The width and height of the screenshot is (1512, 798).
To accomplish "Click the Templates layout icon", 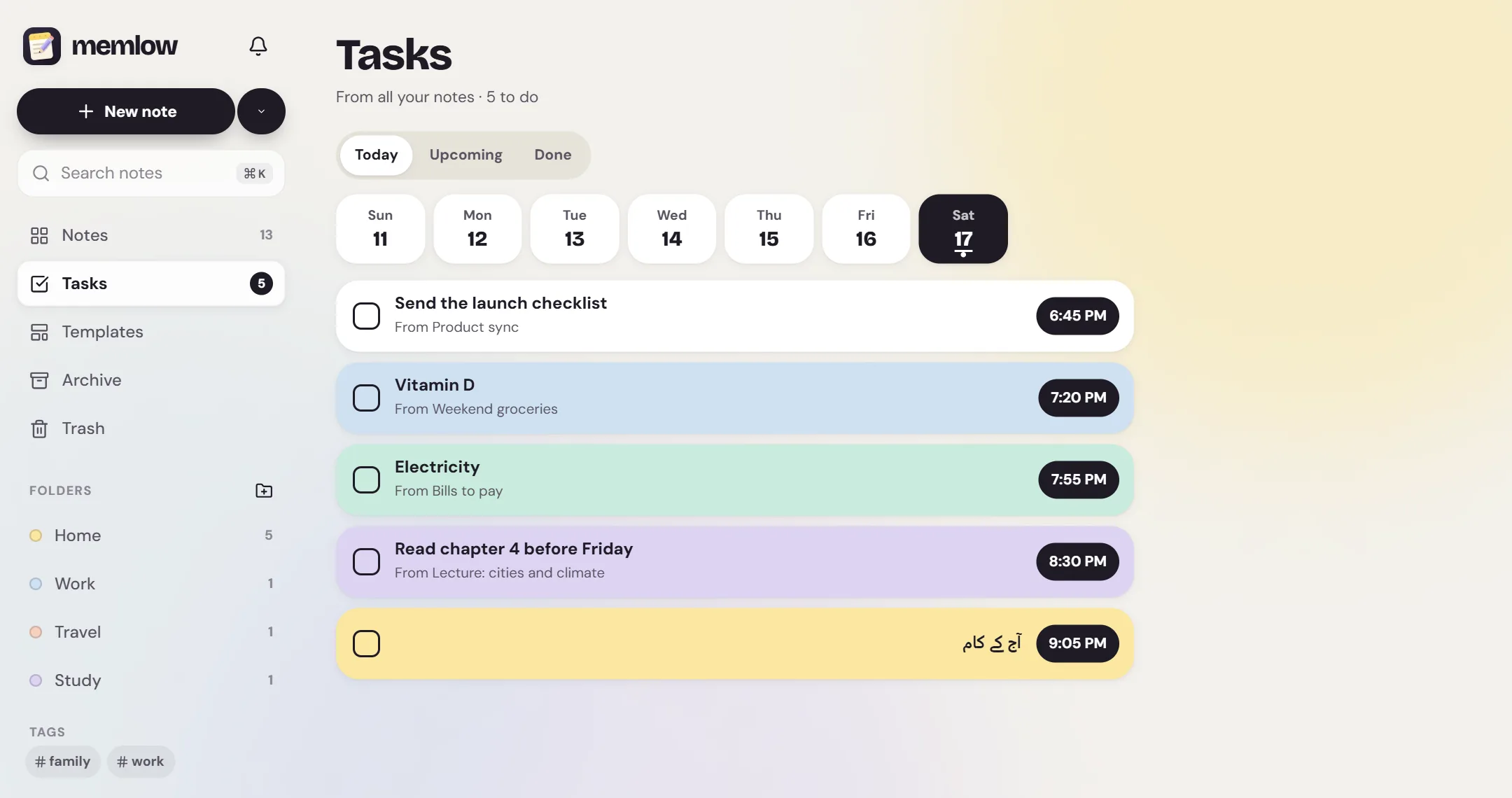I will pos(39,332).
